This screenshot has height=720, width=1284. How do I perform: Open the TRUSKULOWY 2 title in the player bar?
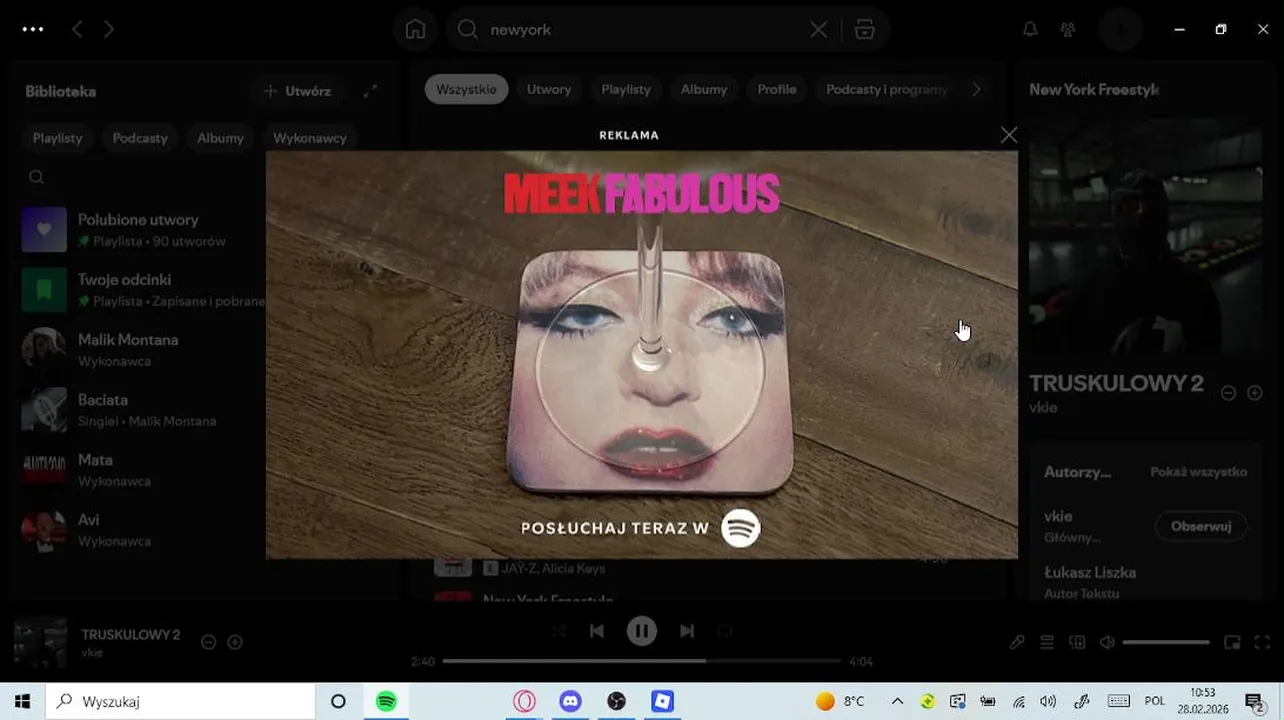coord(131,634)
